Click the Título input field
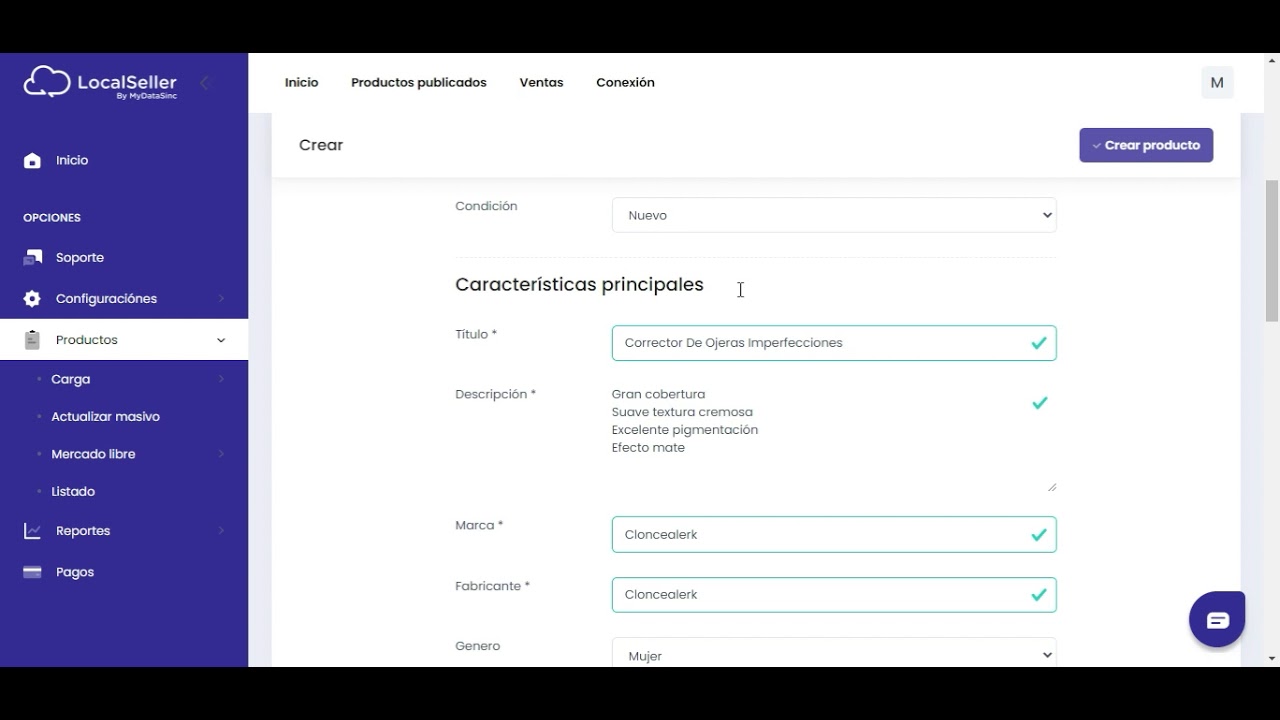This screenshot has width=1280, height=720. (x=834, y=343)
